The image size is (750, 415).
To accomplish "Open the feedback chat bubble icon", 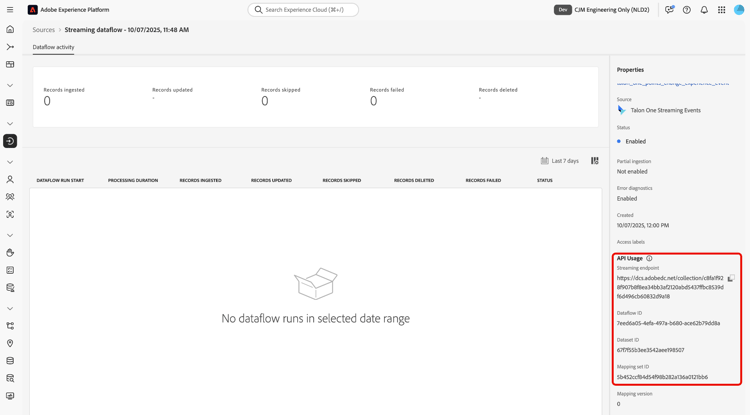I will tap(669, 10).
